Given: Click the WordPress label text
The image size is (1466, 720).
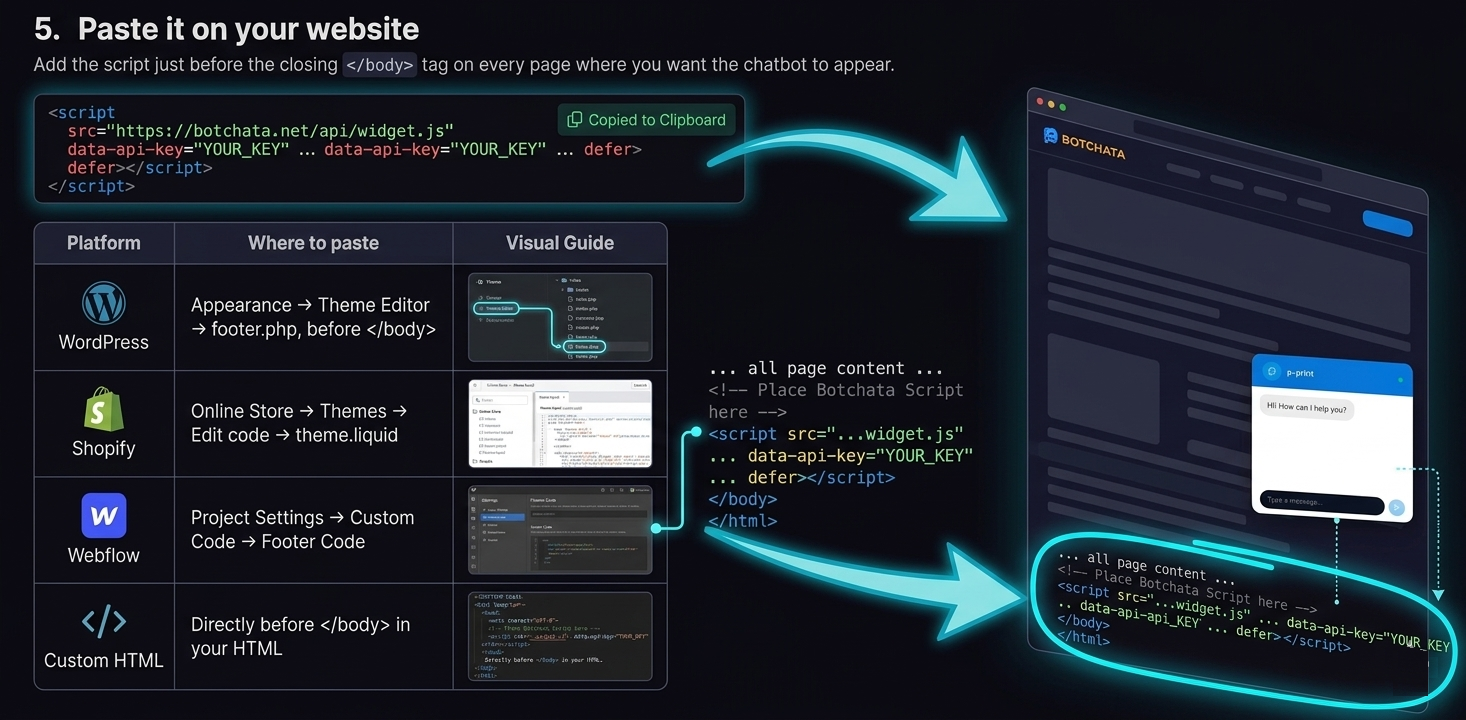Looking at the screenshot, I should point(104,342).
